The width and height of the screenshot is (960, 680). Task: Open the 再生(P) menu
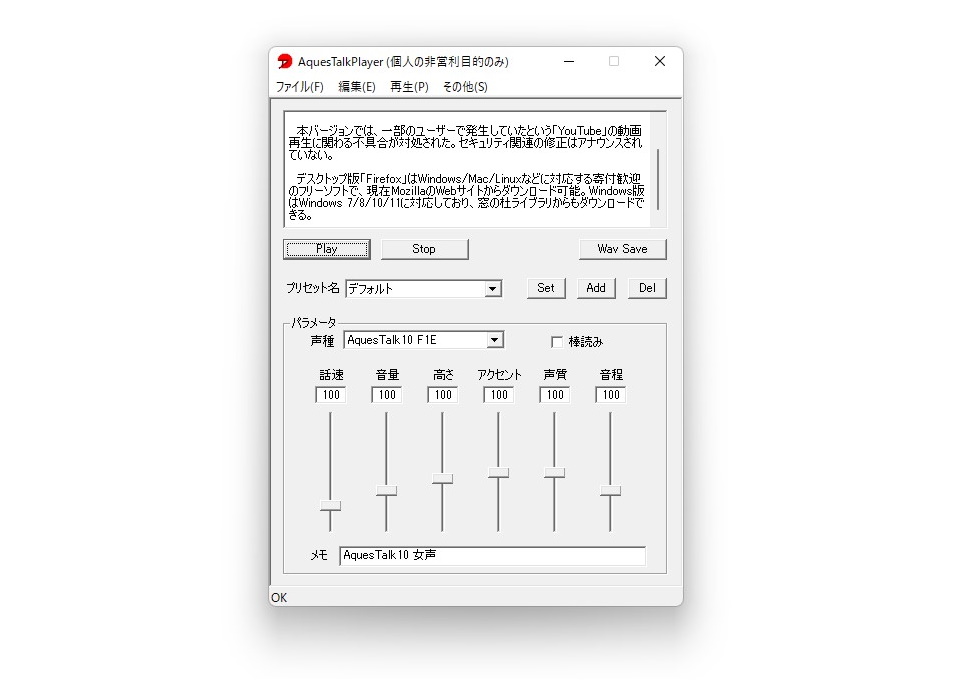click(x=408, y=87)
